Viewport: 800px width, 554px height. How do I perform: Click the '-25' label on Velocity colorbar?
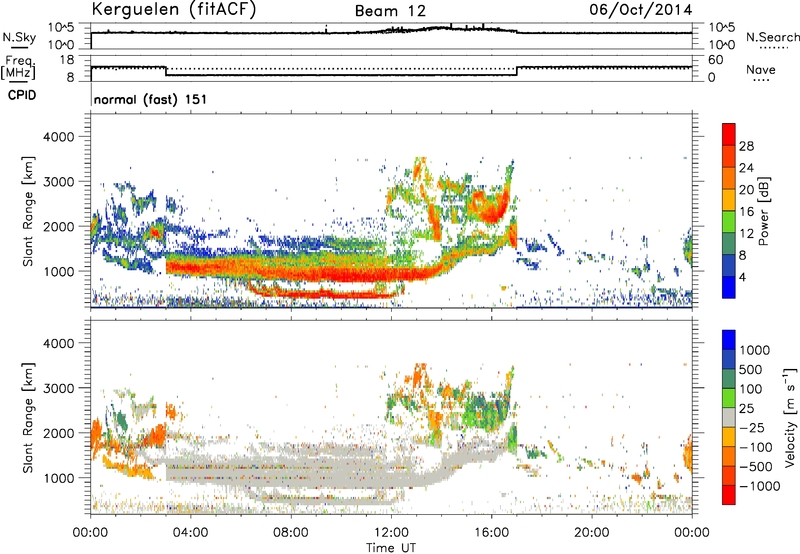[x=752, y=427]
